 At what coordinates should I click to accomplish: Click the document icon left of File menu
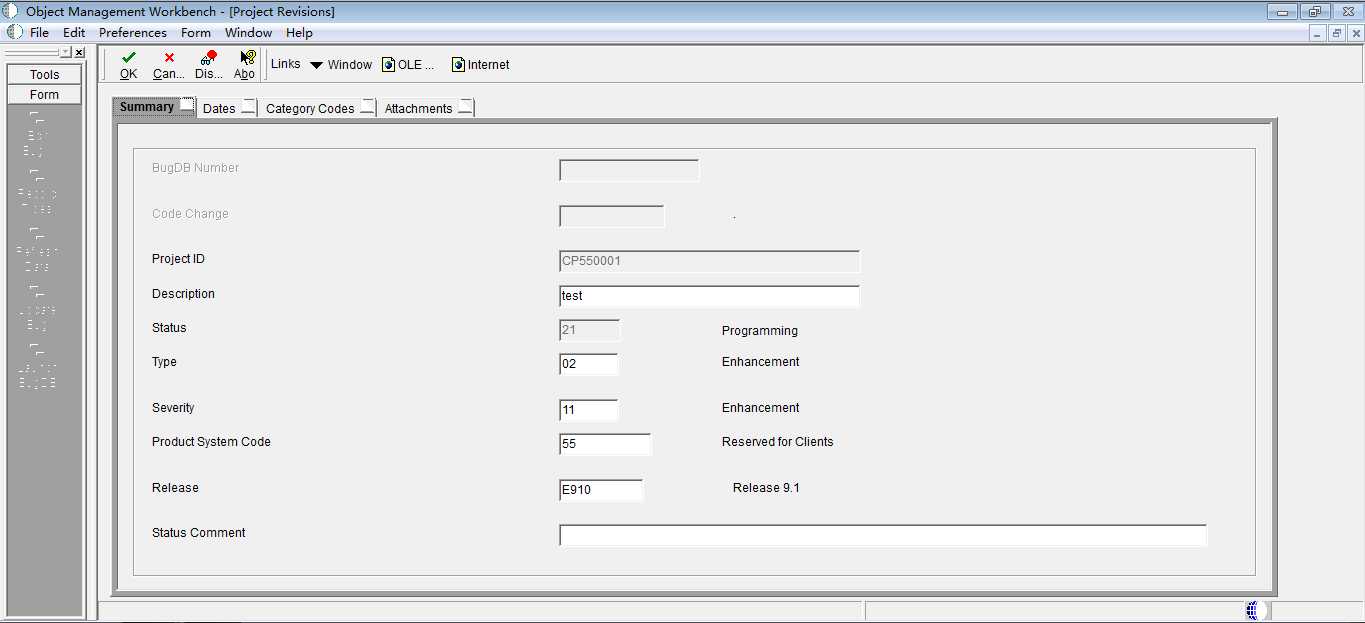point(15,32)
